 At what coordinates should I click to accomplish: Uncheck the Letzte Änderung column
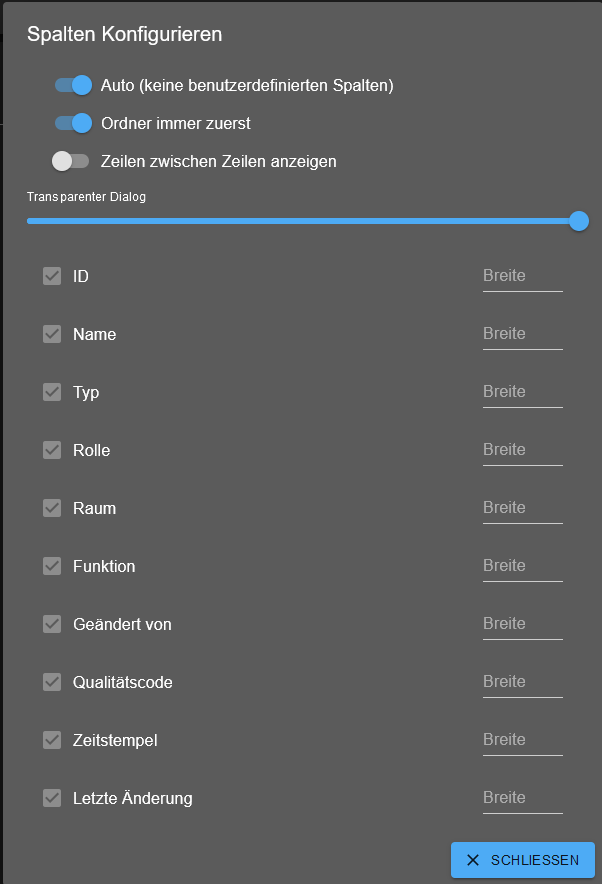(52, 798)
